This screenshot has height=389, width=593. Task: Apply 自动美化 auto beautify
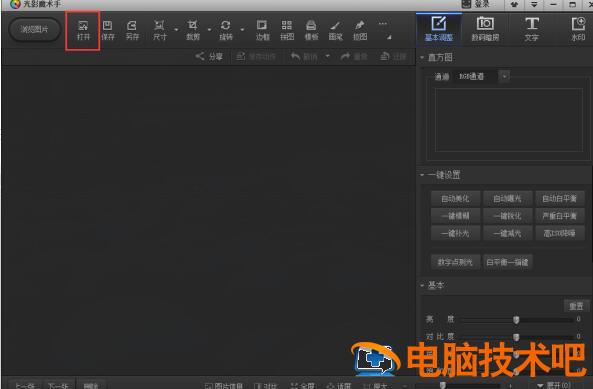(455, 198)
